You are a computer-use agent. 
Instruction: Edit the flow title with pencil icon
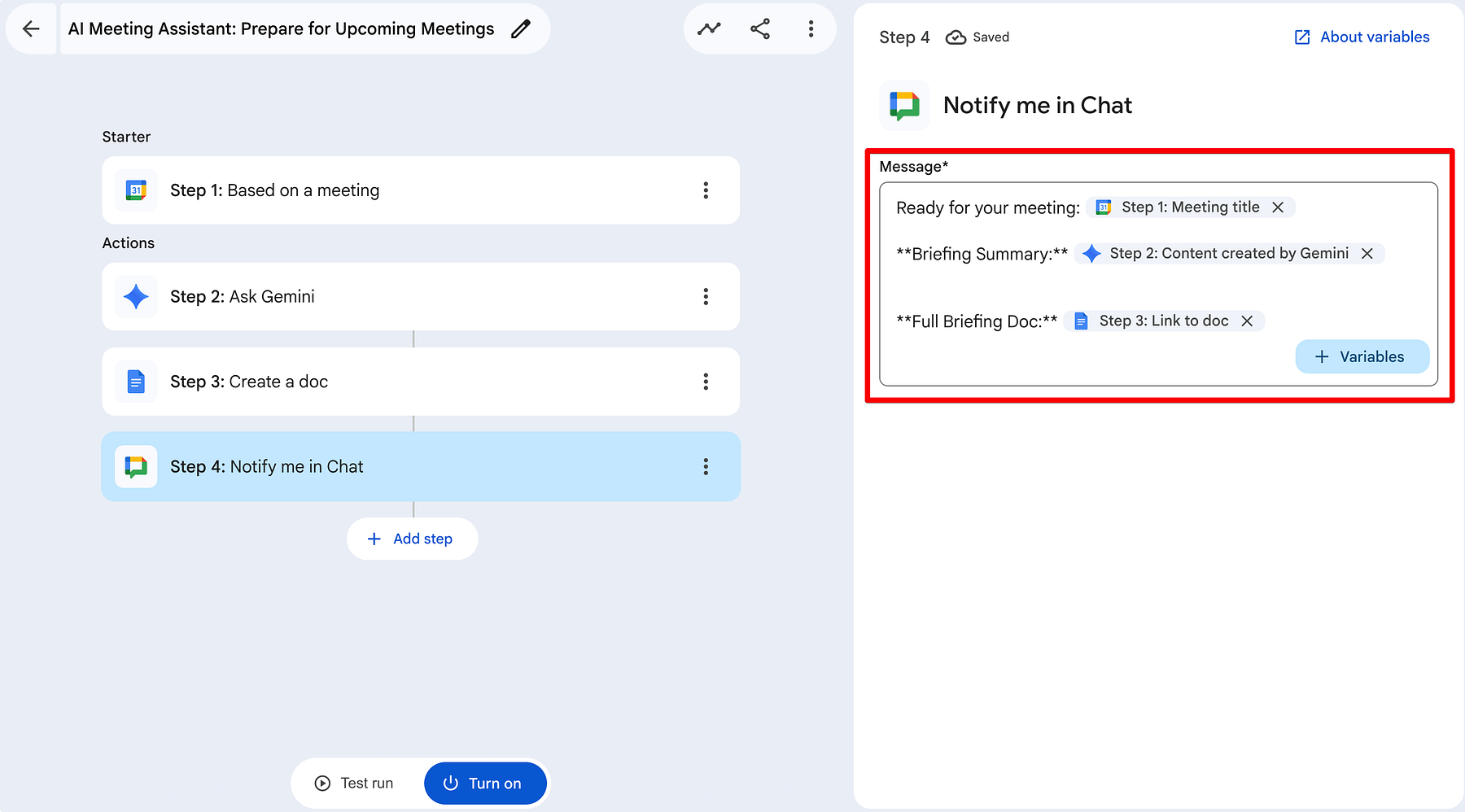click(521, 29)
